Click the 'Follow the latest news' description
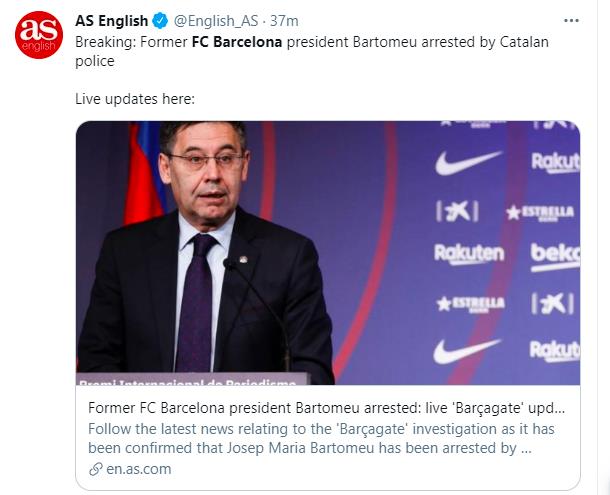 point(321,438)
